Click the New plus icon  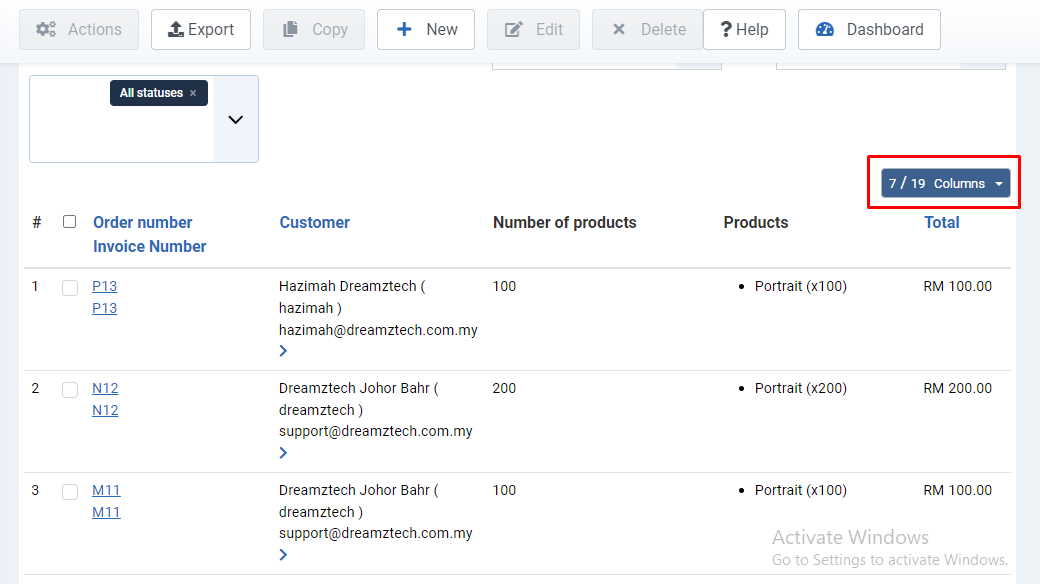point(404,30)
